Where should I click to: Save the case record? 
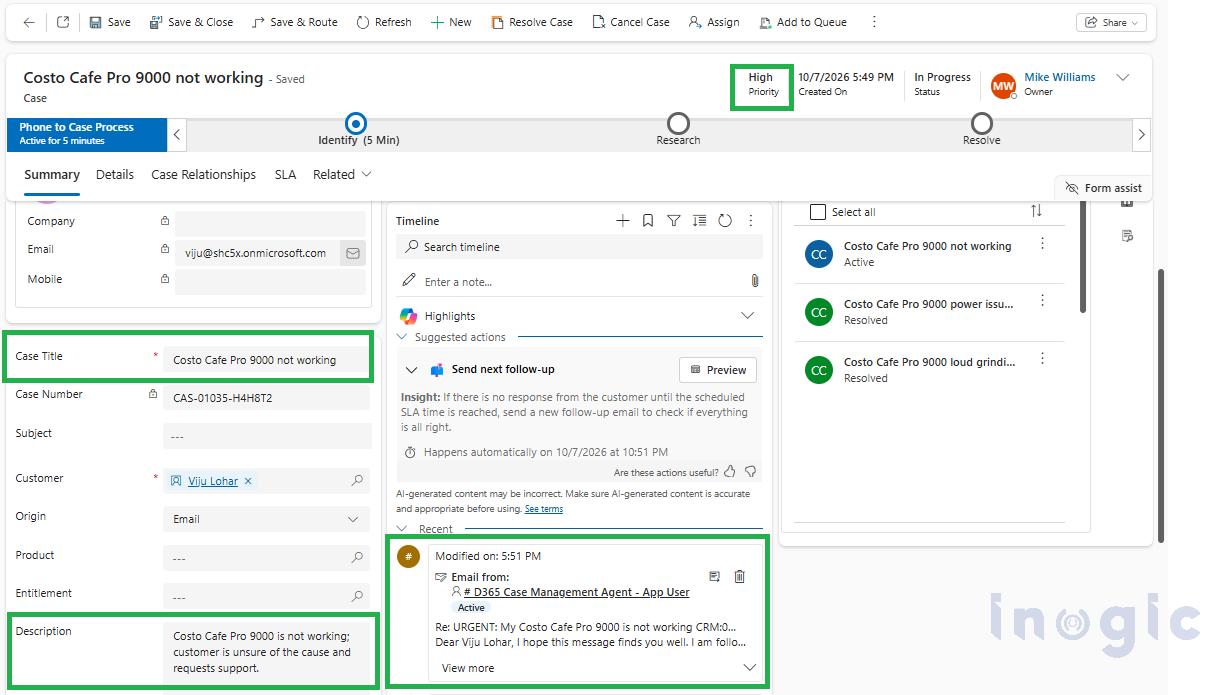pyautogui.click(x=110, y=22)
